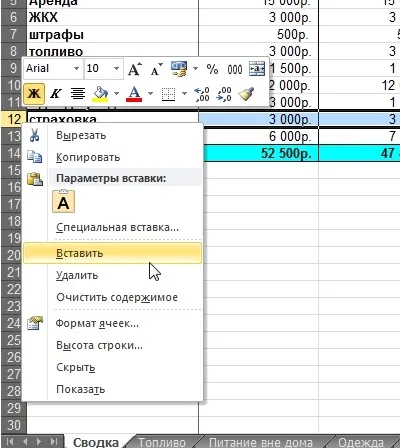Switch to Сводка sheet tab
Image resolution: width=400 pixels, height=448 pixels.
pos(96,442)
